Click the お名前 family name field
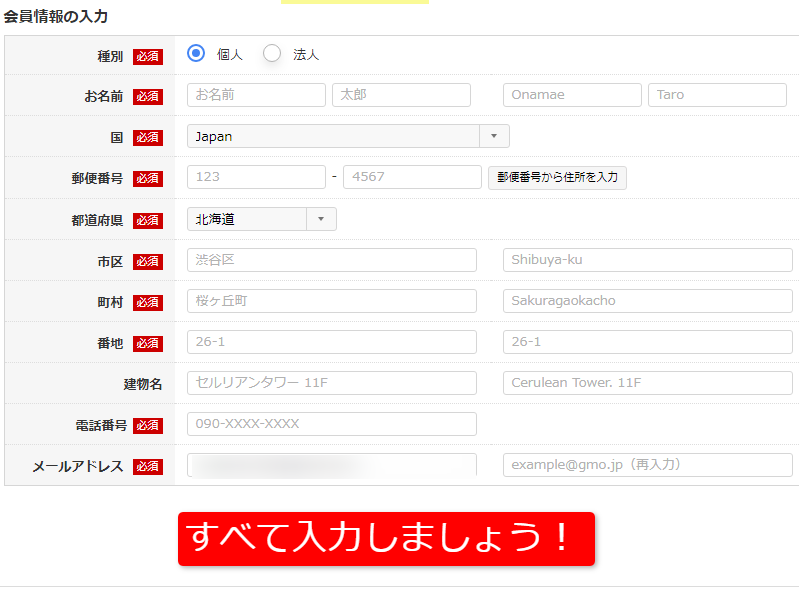799x606 pixels. coord(256,95)
